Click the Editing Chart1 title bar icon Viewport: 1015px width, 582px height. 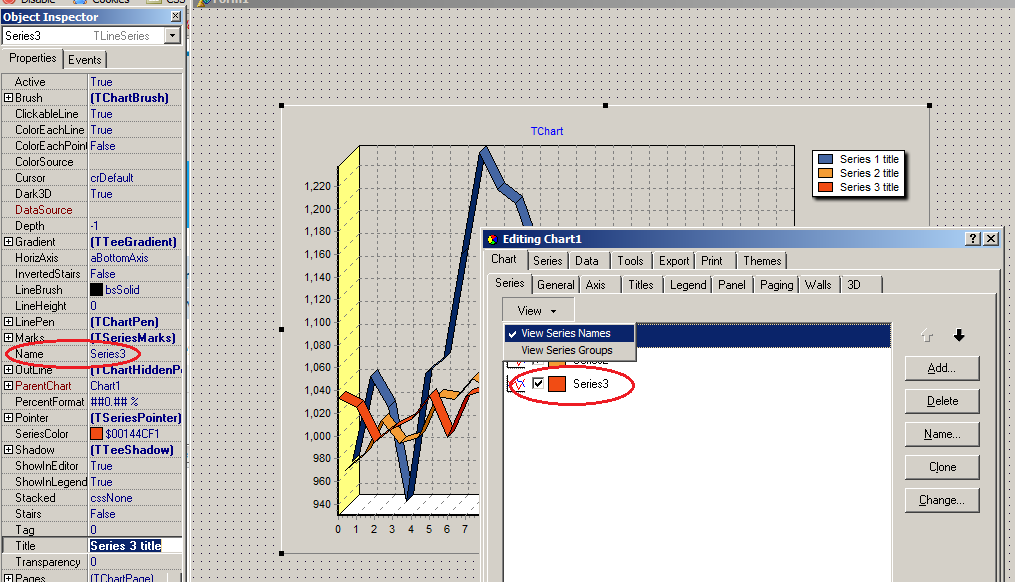tap(492, 240)
